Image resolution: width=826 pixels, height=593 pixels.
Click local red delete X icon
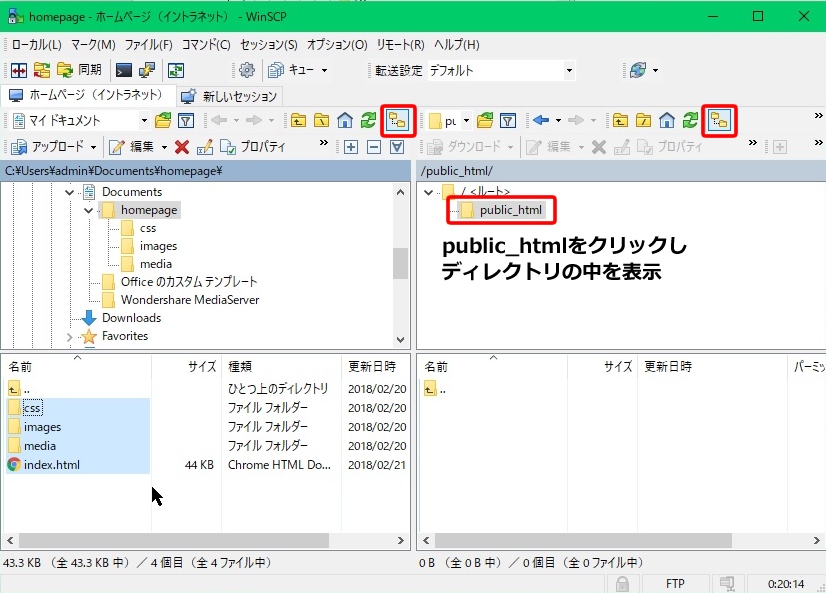point(182,147)
